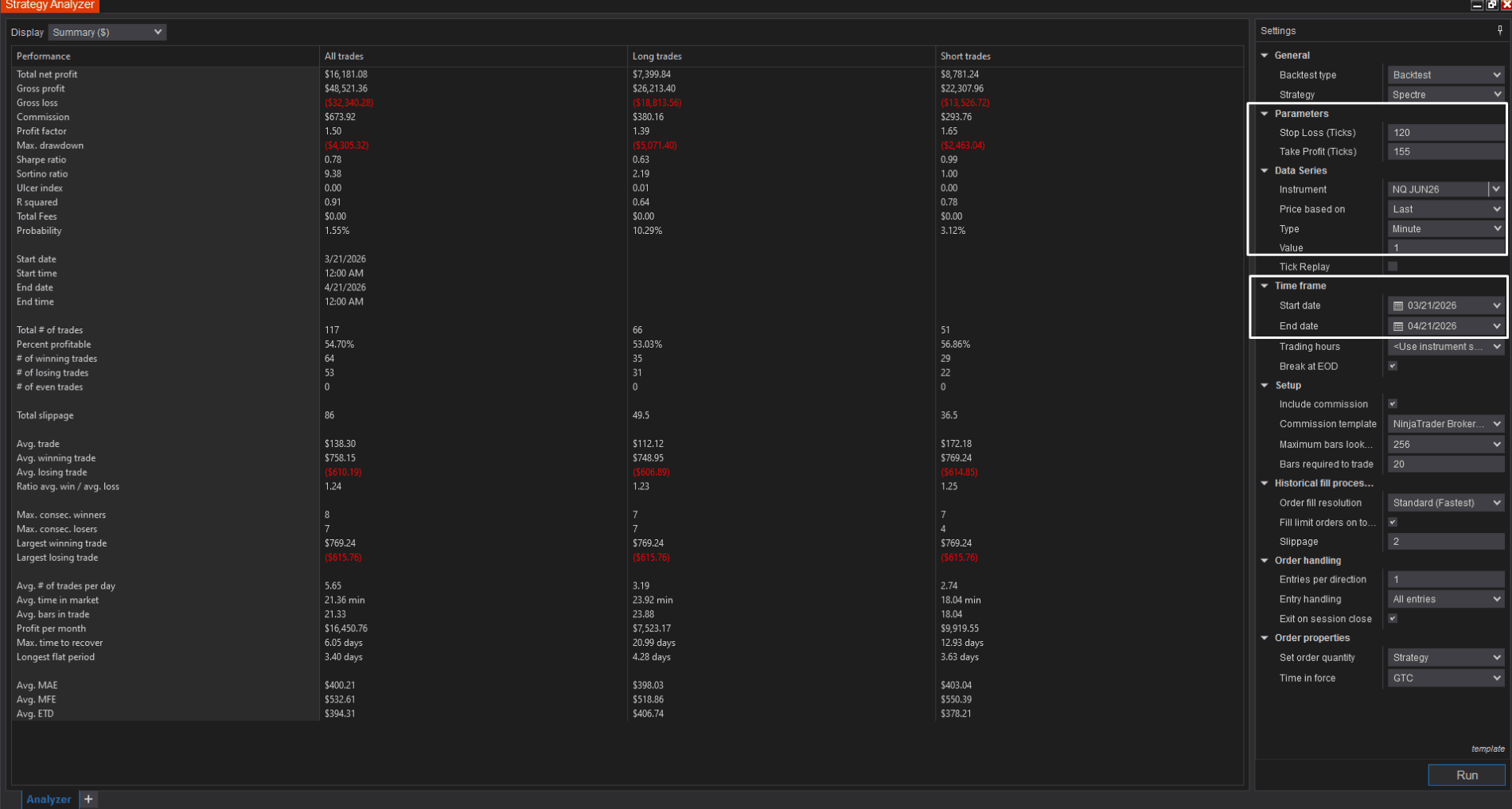Edit the Slippage field
Screen dimensions: 1512x809
tap(1446, 541)
